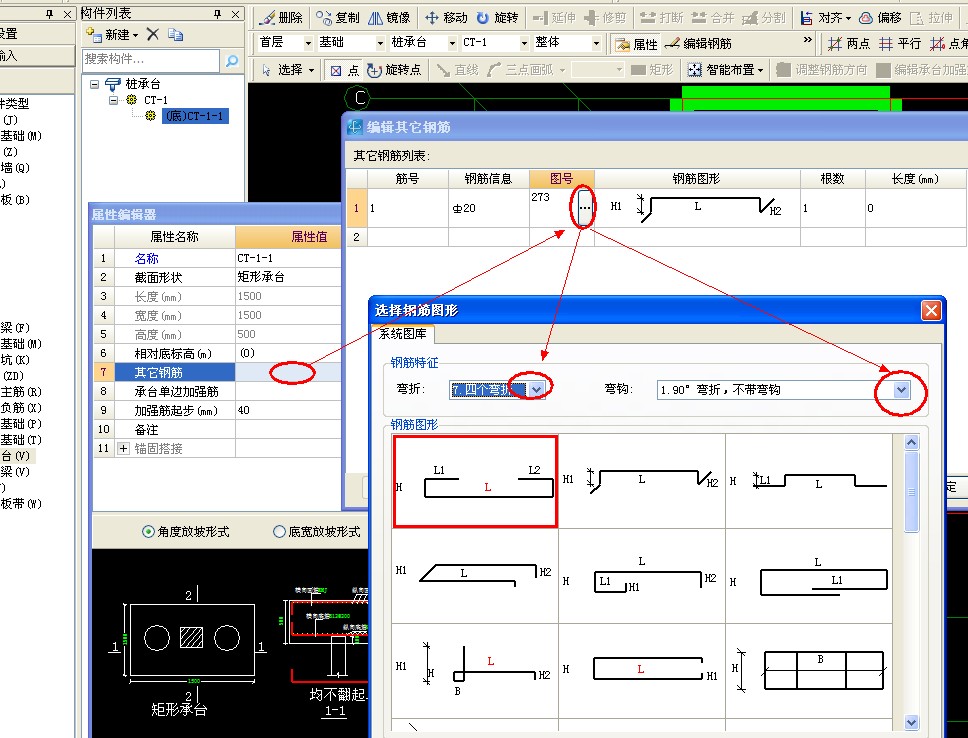968x738 pixels.
Task: Select the 旋转 (rotate) tool
Action: click(x=497, y=17)
